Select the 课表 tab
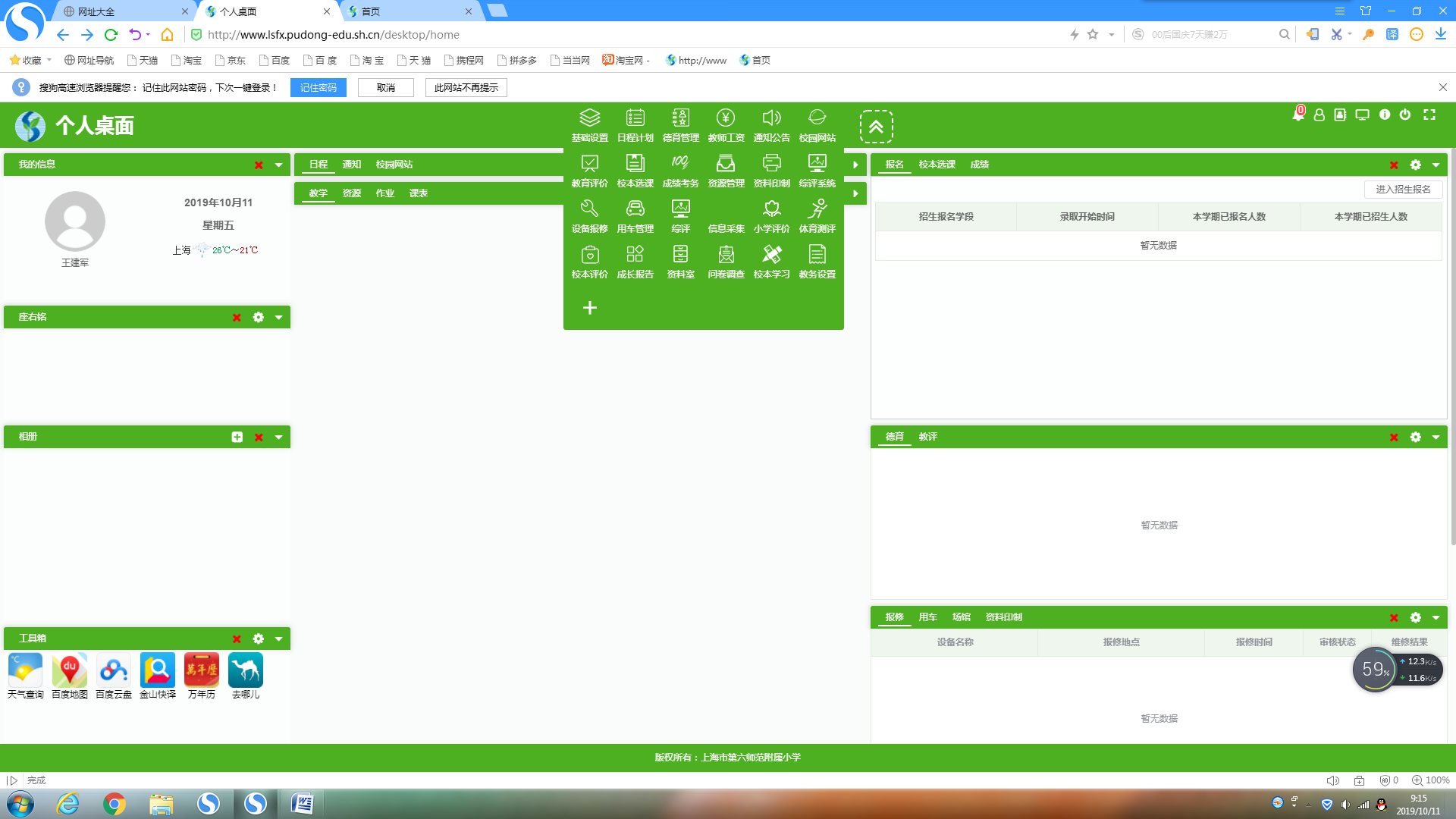 [x=418, y=193]
